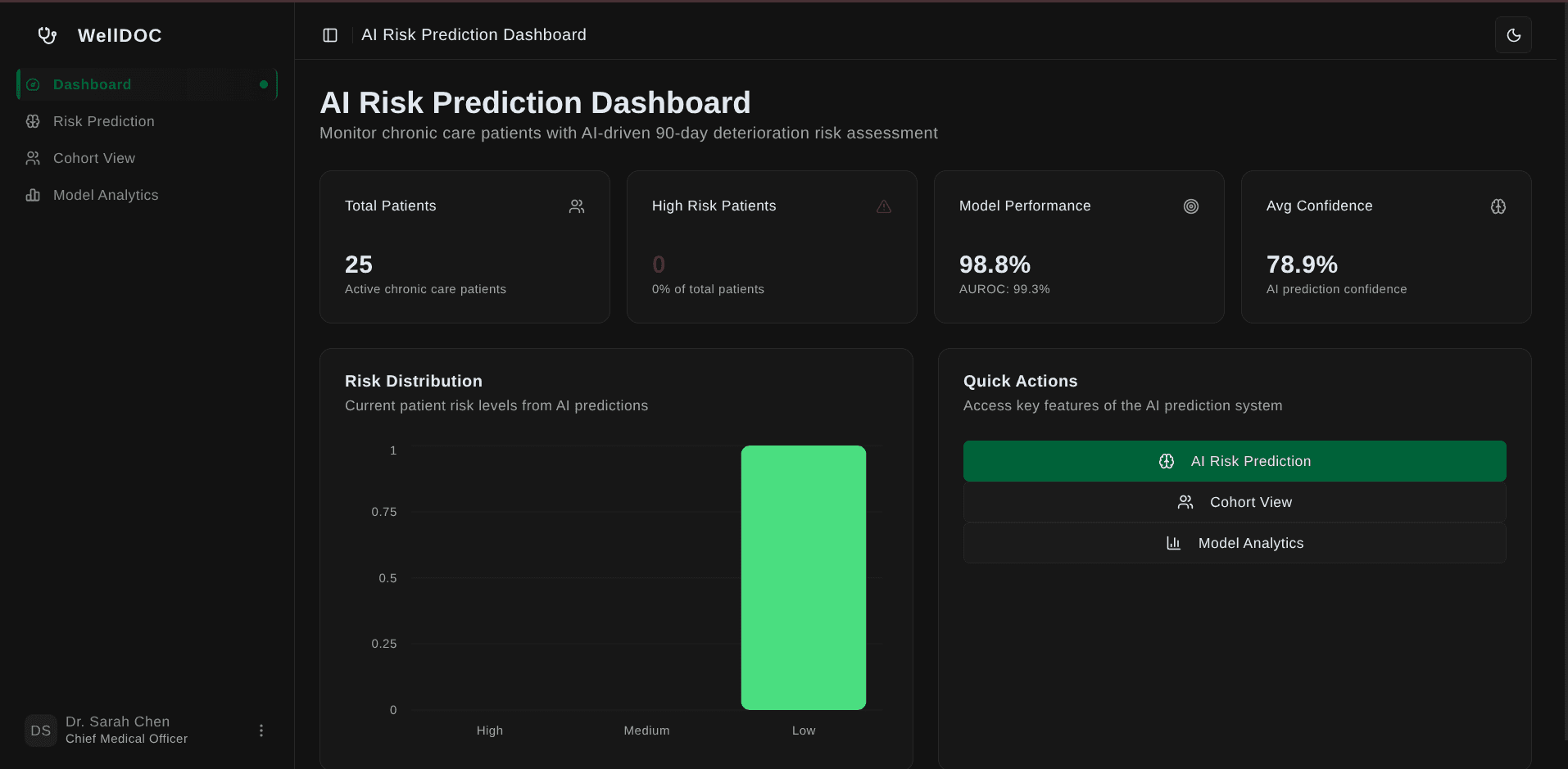The width and height of the screenshot is (1568, 769).
Task: Click the Dr. Sarah Chen profile name
Action: click(118, 722)
